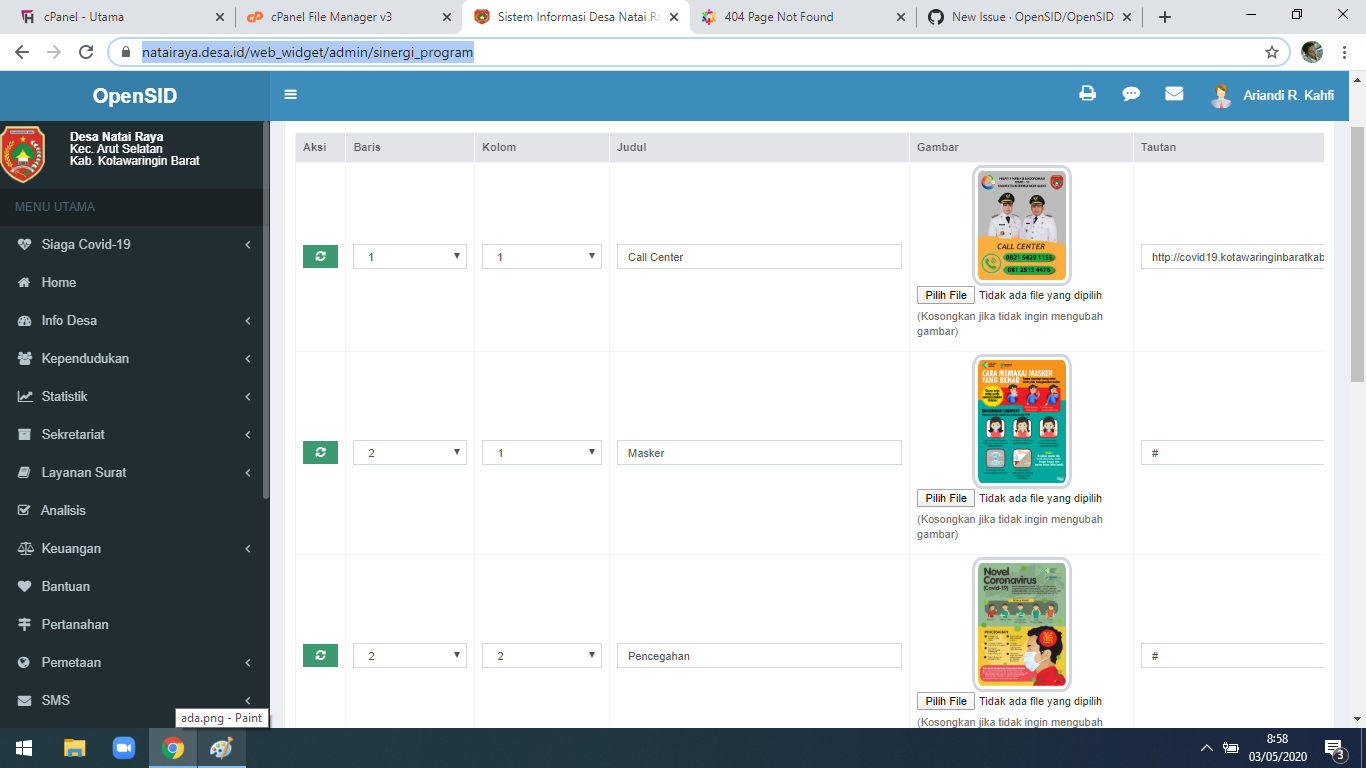Click the Call Center judul input field

coord(758,256)
